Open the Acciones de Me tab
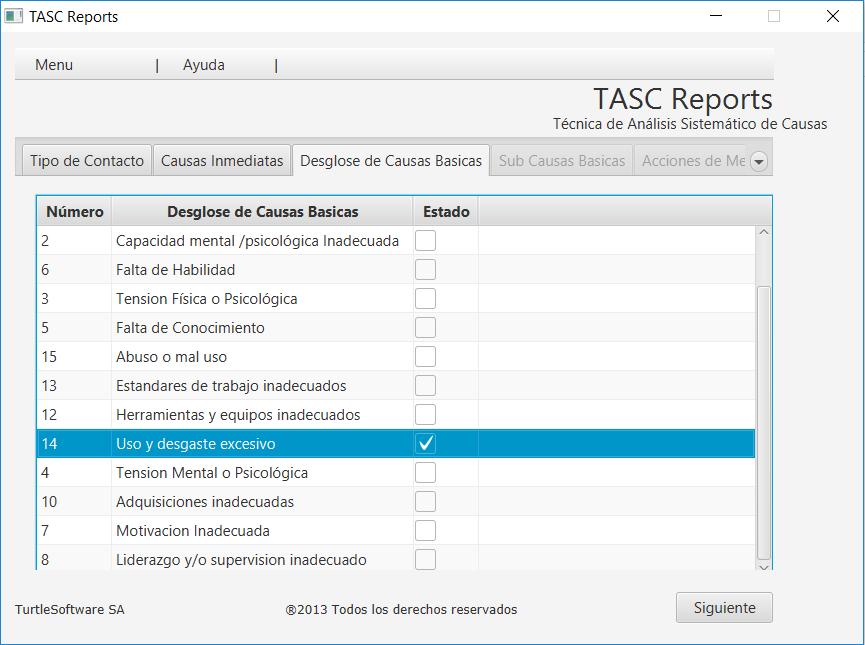The height and width of the screenshot is (645, 865). [693, 161]
